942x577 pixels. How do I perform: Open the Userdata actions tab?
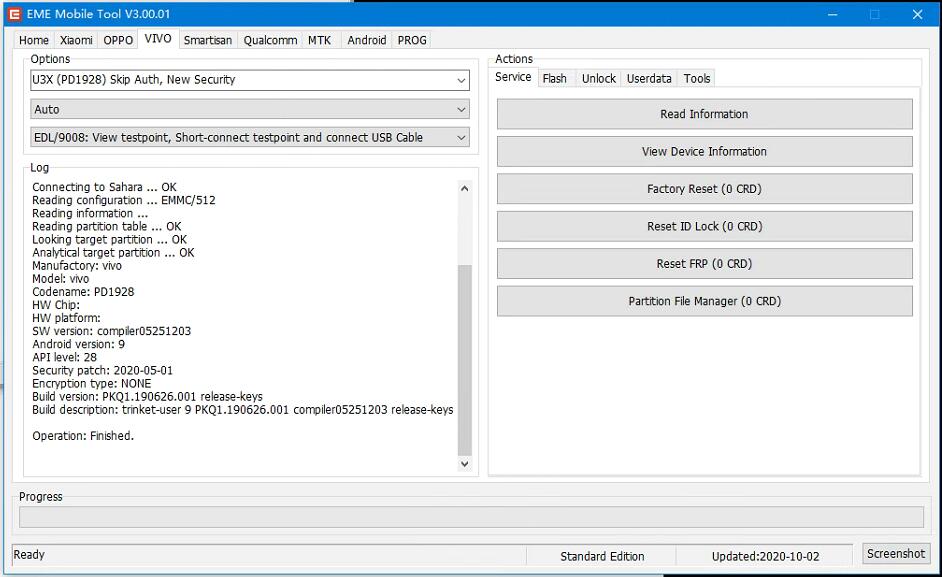coord(649,79)
